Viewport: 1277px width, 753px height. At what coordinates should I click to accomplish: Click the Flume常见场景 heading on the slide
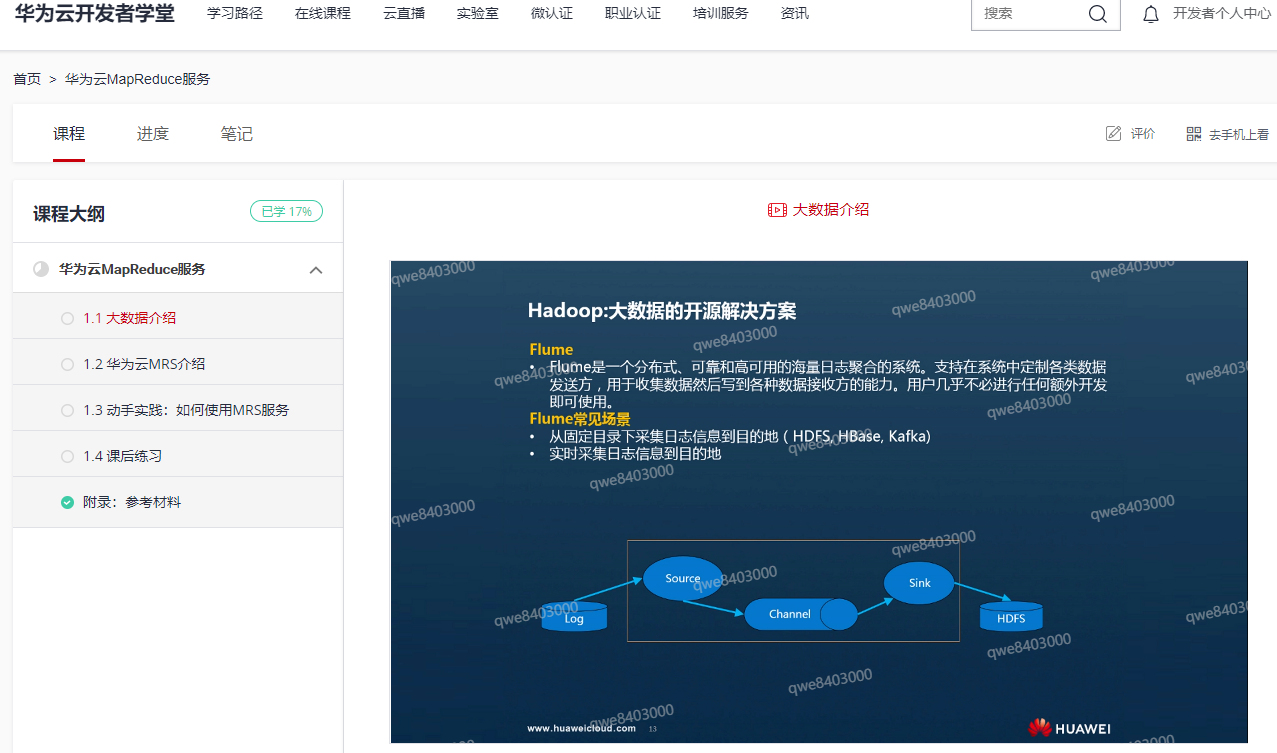click(580, 419)
